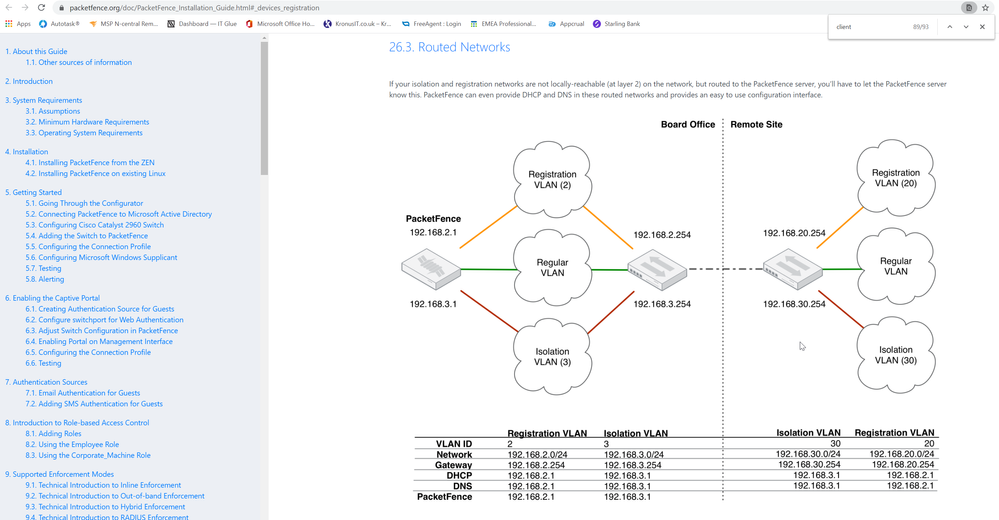999x520 pixels.
Task: Open Assumptions subsection
Action: pos(53,112)
